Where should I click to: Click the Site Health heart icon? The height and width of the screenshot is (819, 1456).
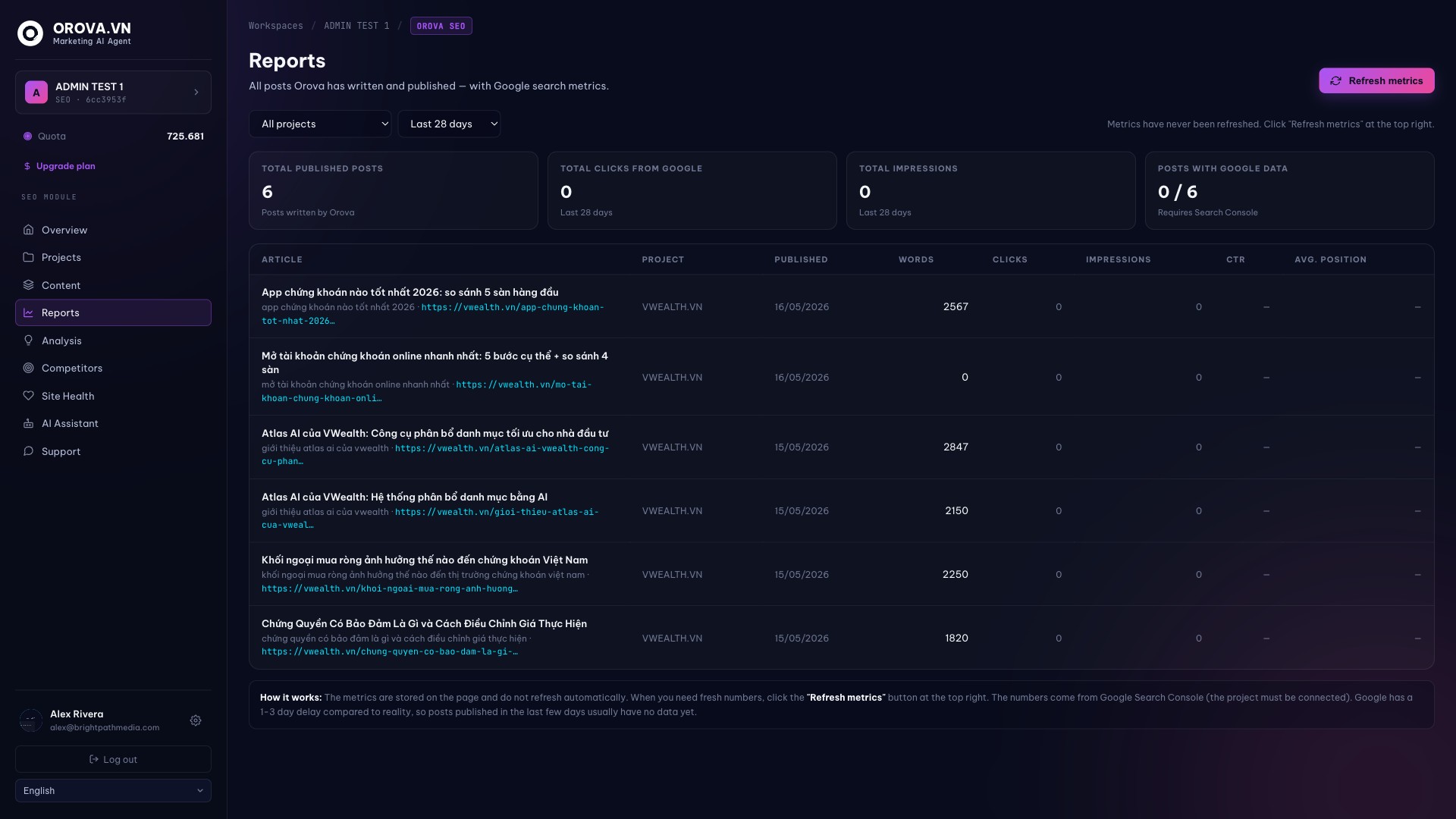(28, 396)
